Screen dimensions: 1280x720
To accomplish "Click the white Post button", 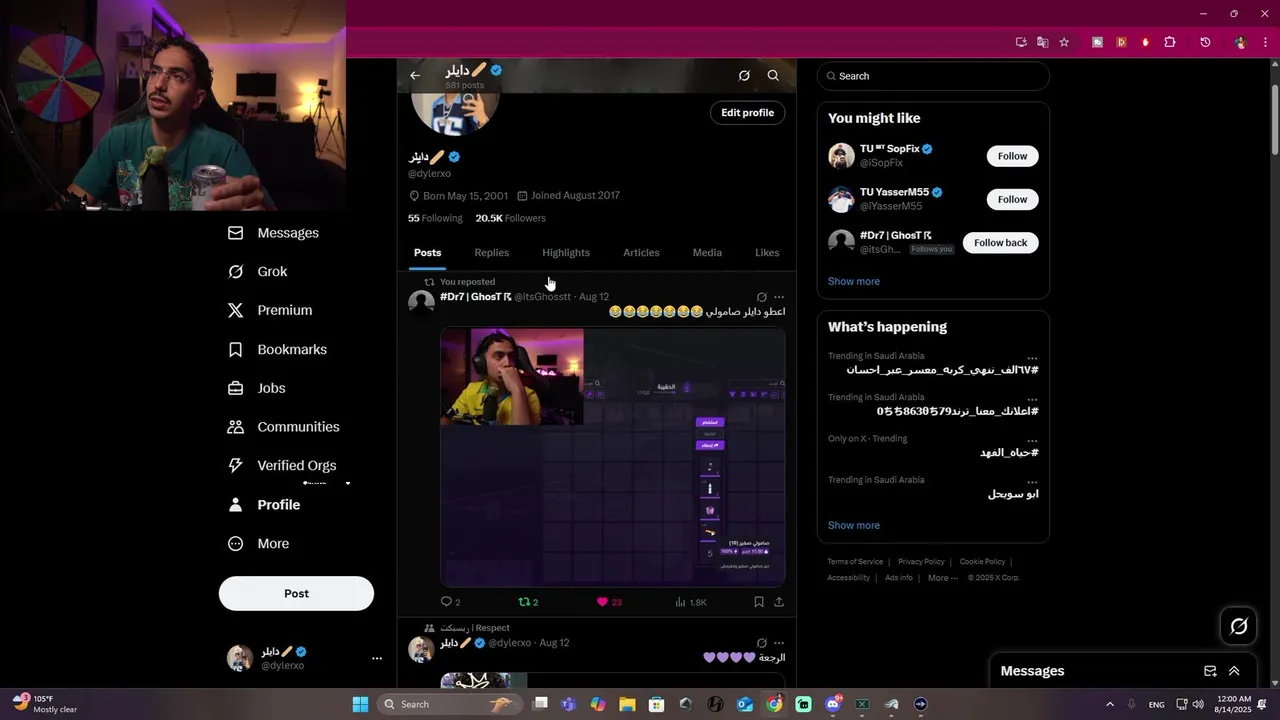I will point(296,593).
